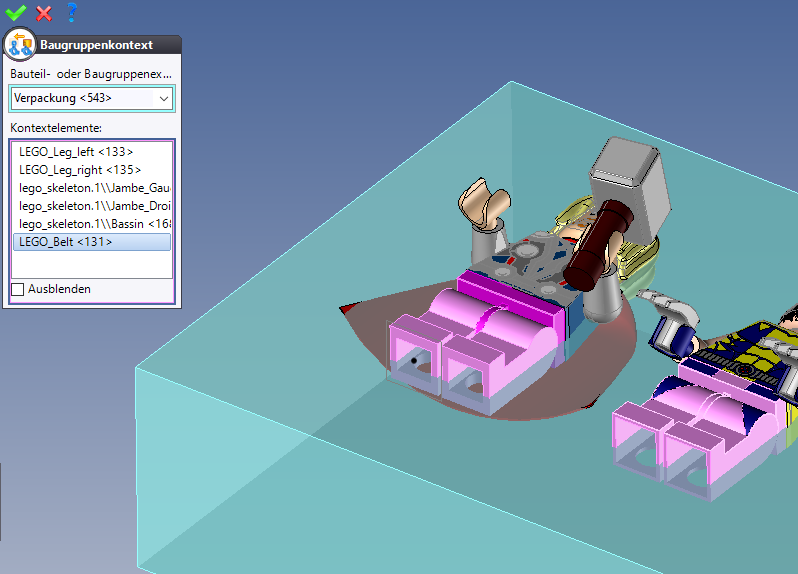Select lego_skeleton.1\\Bassin list entry
The width and height of the screenshot is (798, 574).
pyautogui.click(x=92, y=224)
